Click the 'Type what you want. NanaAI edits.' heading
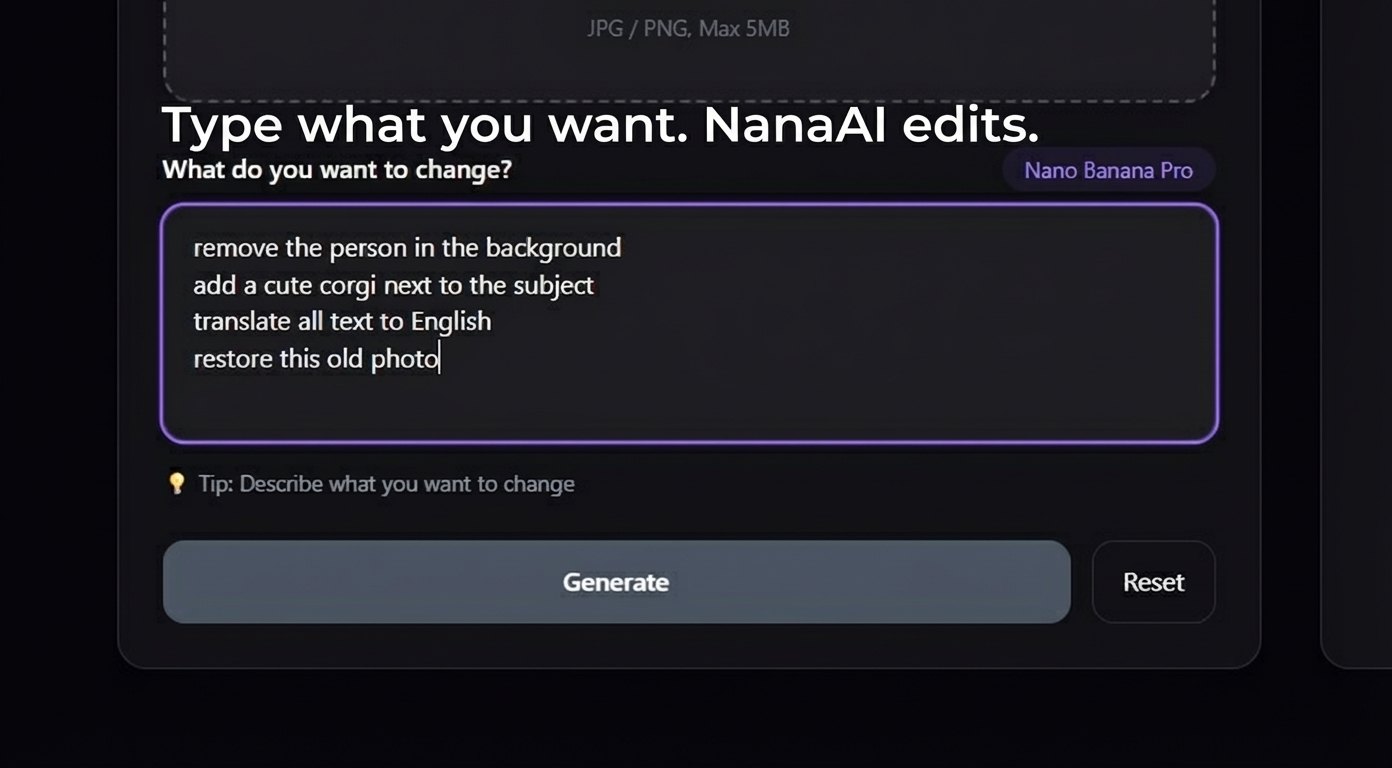This screenshot has height=768, width=1392. point(600,124)
